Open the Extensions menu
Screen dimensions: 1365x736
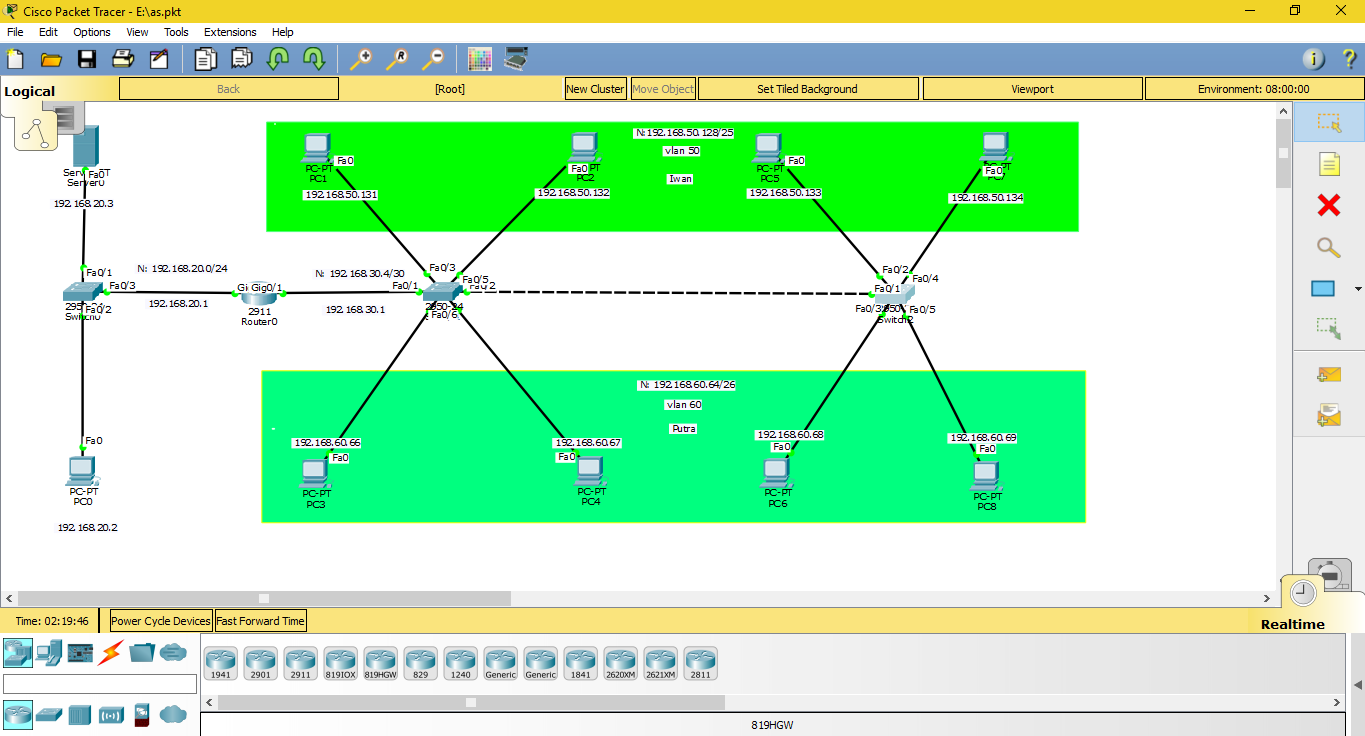pos(230,31)
